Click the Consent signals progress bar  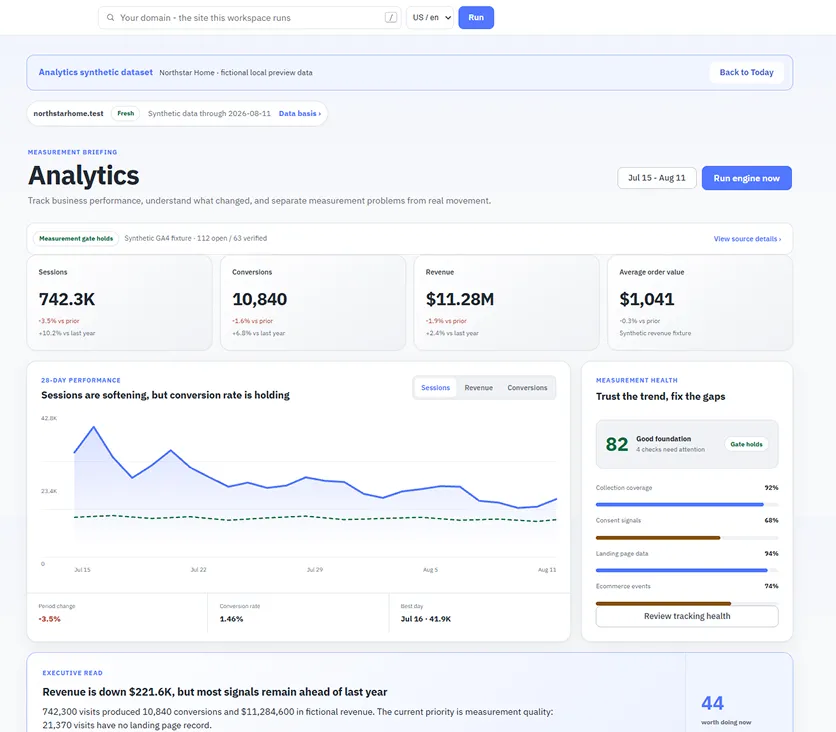687,537
